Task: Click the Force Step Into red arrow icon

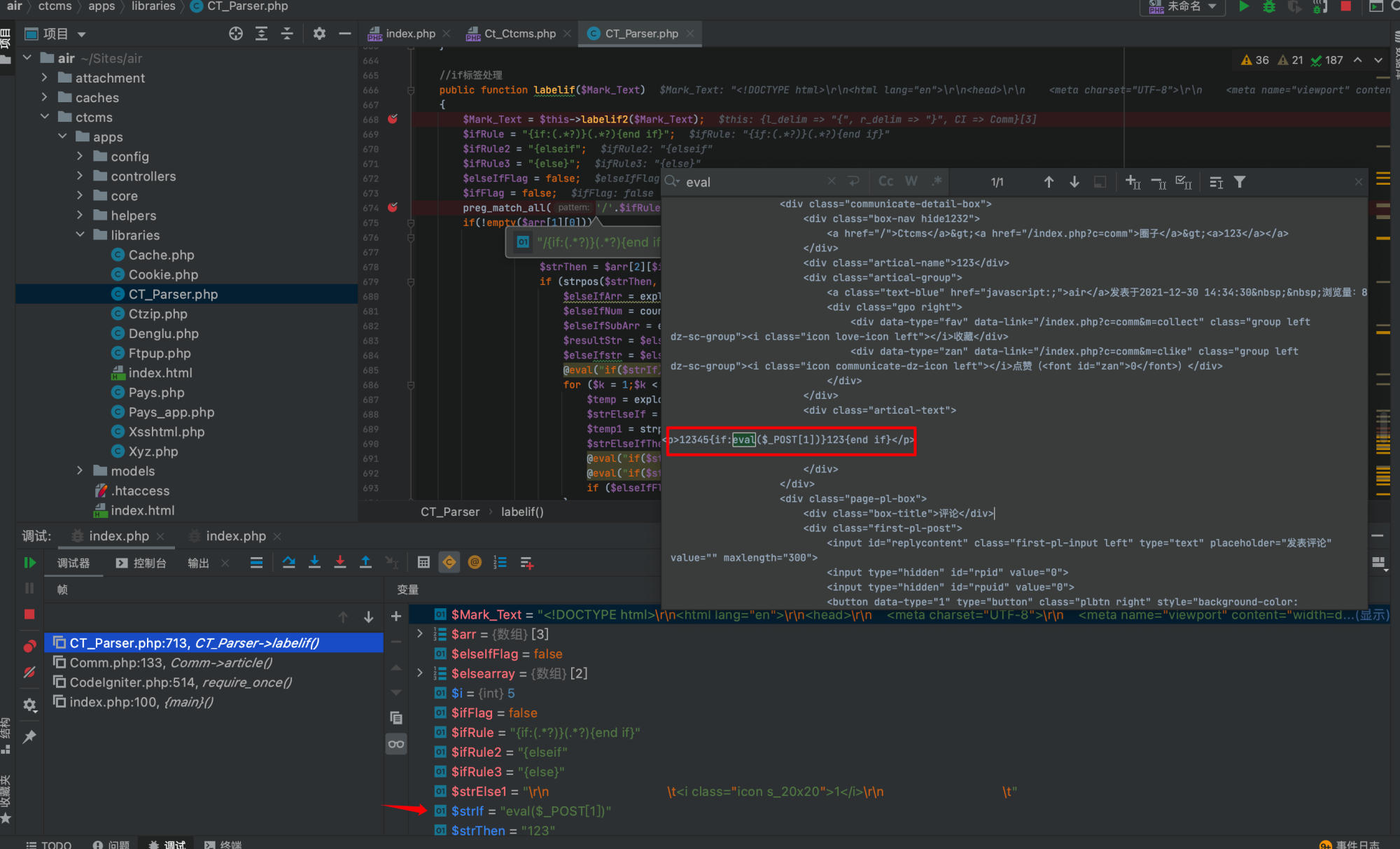Action: coord(340,563)
